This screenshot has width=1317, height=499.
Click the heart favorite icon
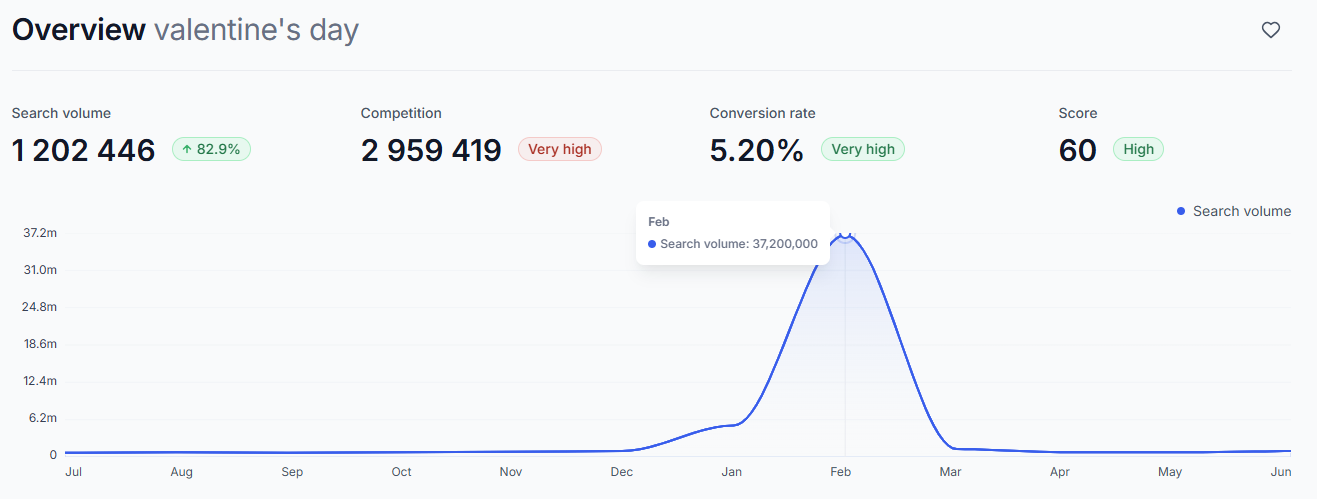click(1270, 30)
